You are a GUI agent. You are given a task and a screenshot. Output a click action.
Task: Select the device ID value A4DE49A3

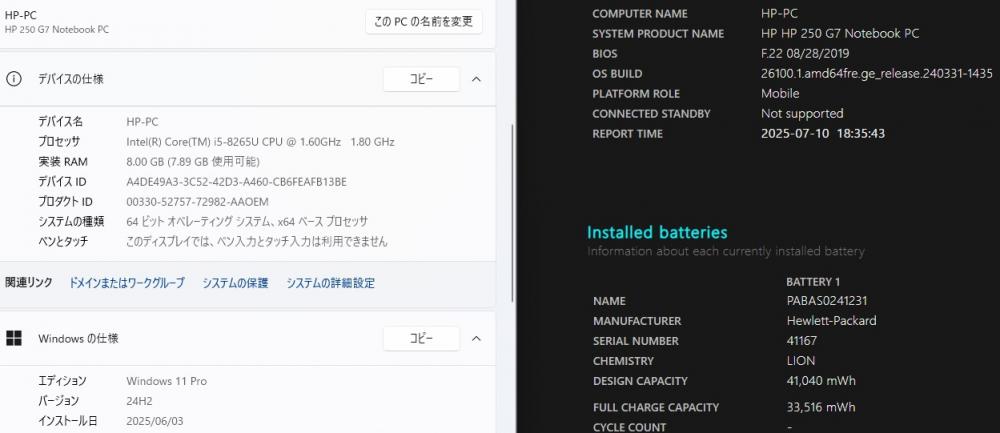pyautogui.click(x=237, y=182)
